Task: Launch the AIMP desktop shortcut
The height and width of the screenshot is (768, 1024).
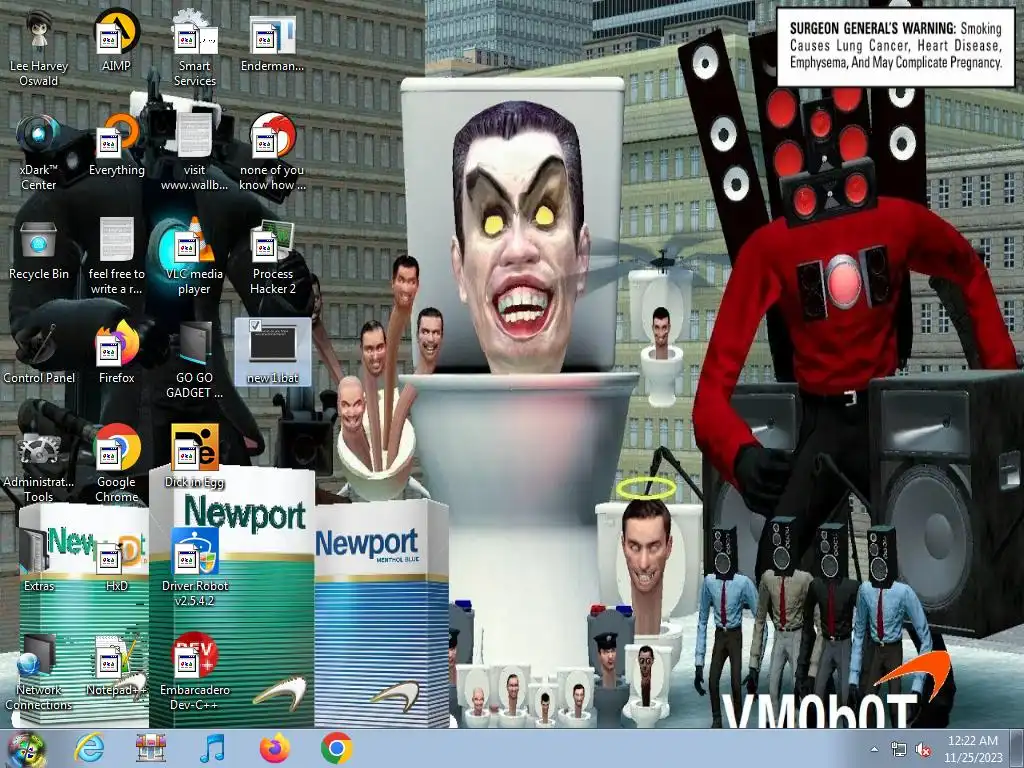Action: tap(116, 41)
